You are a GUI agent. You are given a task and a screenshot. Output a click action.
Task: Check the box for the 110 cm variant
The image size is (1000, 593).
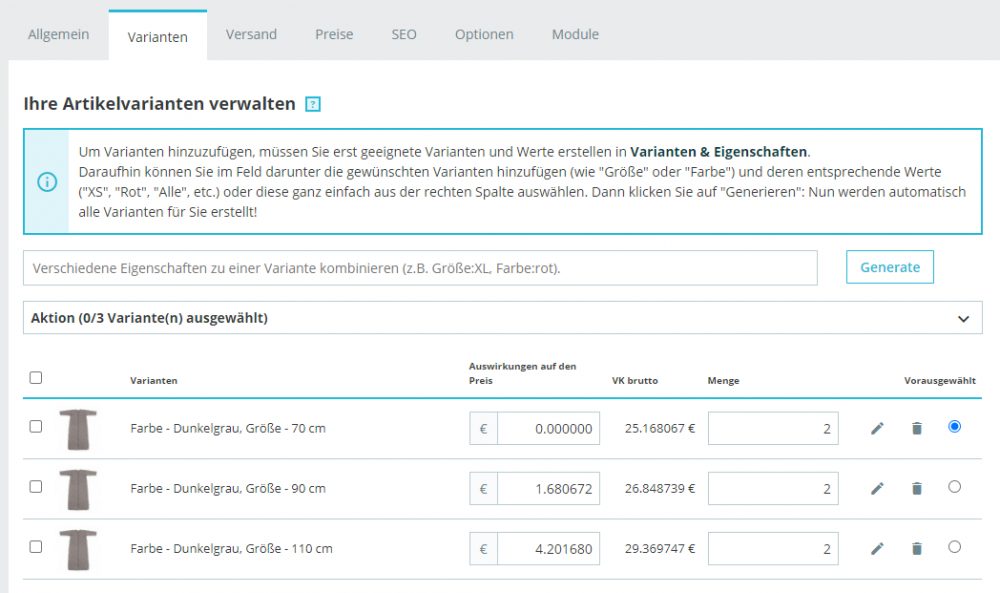tap(36, 547)
